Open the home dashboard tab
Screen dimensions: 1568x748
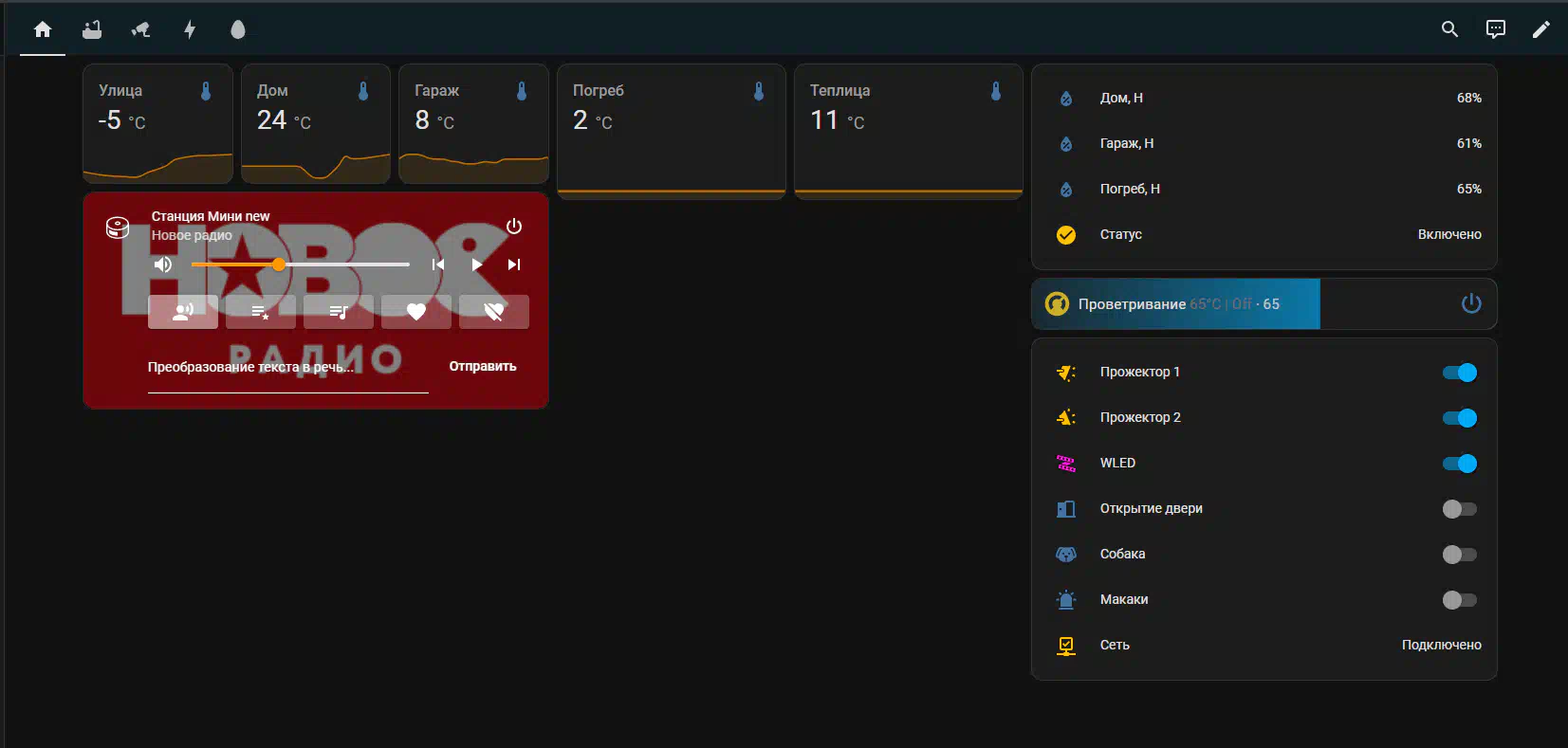click(43, 29)
